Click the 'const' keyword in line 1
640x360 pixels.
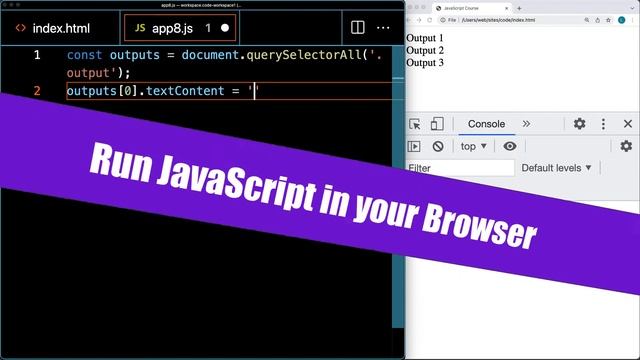tap(84, 55)
